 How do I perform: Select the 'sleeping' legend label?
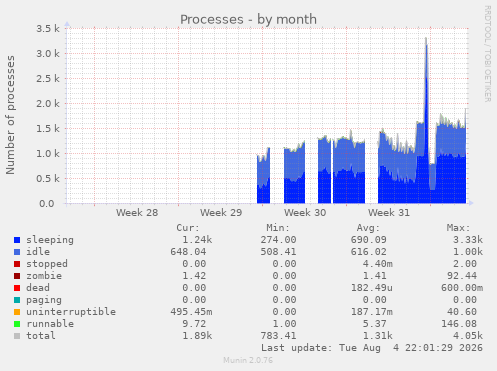(50, 240)
